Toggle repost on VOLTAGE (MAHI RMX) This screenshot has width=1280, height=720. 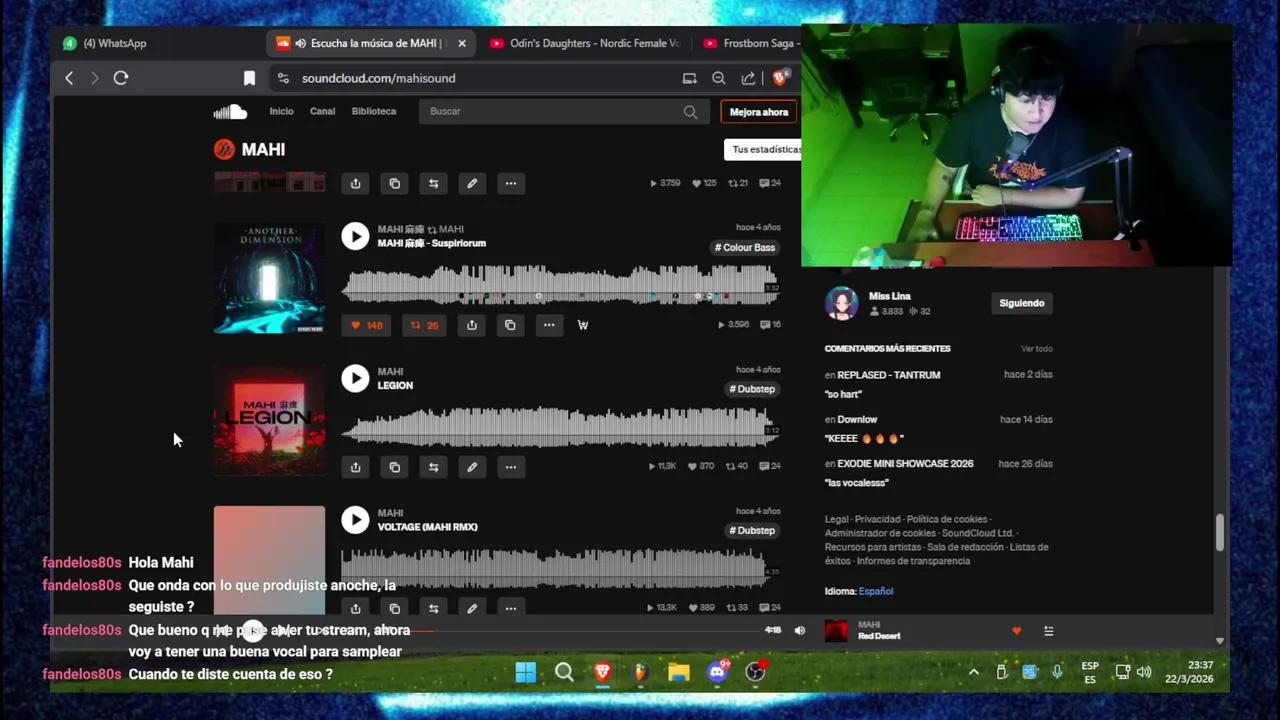(433, 608)
